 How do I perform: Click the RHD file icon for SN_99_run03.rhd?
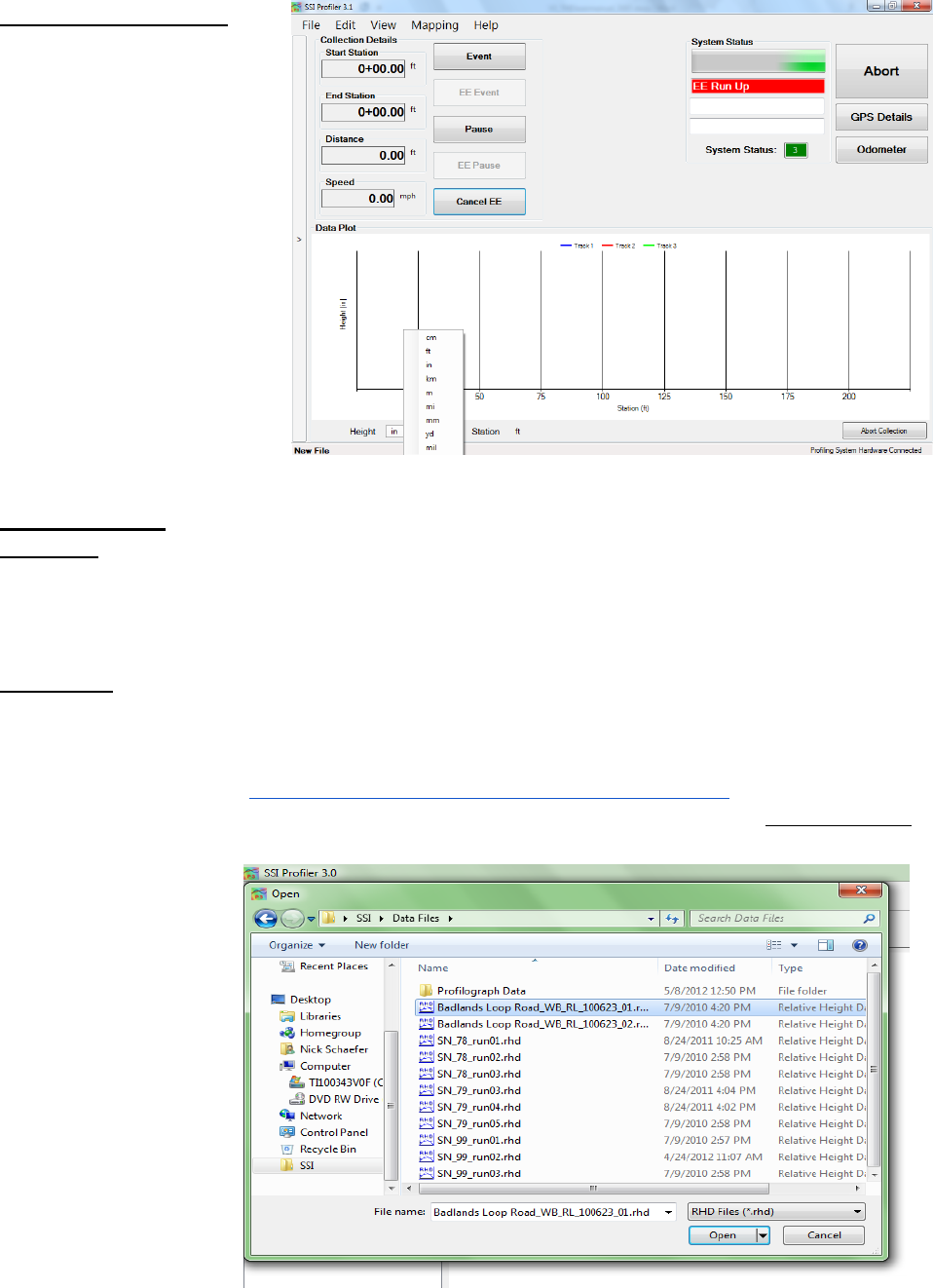pos(426,1173)
